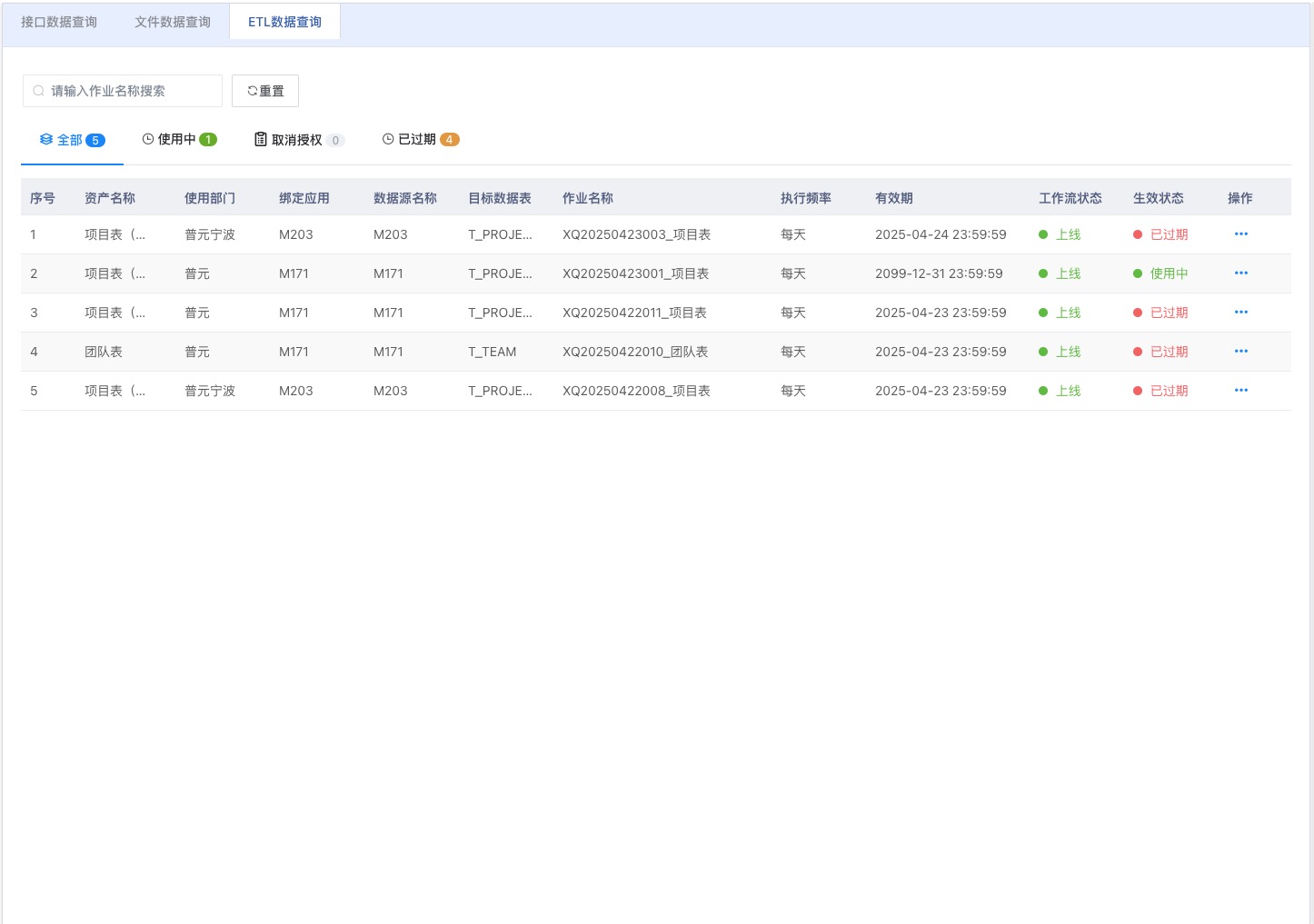Show 已过期 expired jobs tab

420,140
